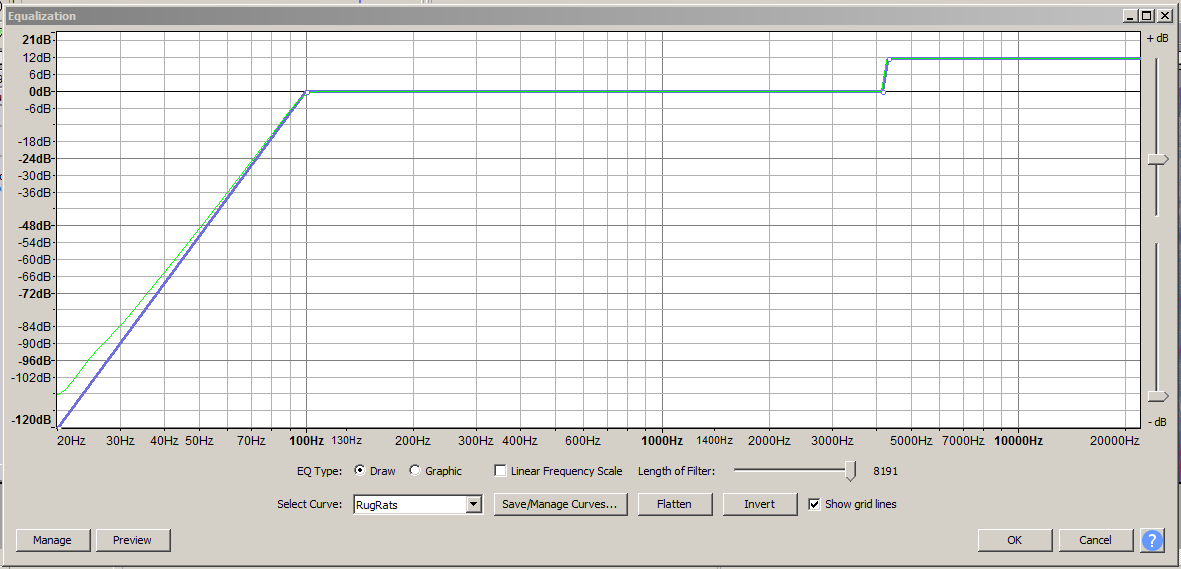Click the Length of Filter slider handle
This screenshot has width=1181, height=569.
[850, 471]
